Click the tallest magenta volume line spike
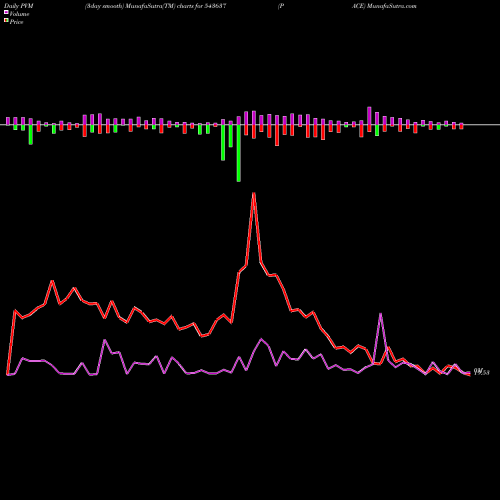 click(x=380, y=314)
